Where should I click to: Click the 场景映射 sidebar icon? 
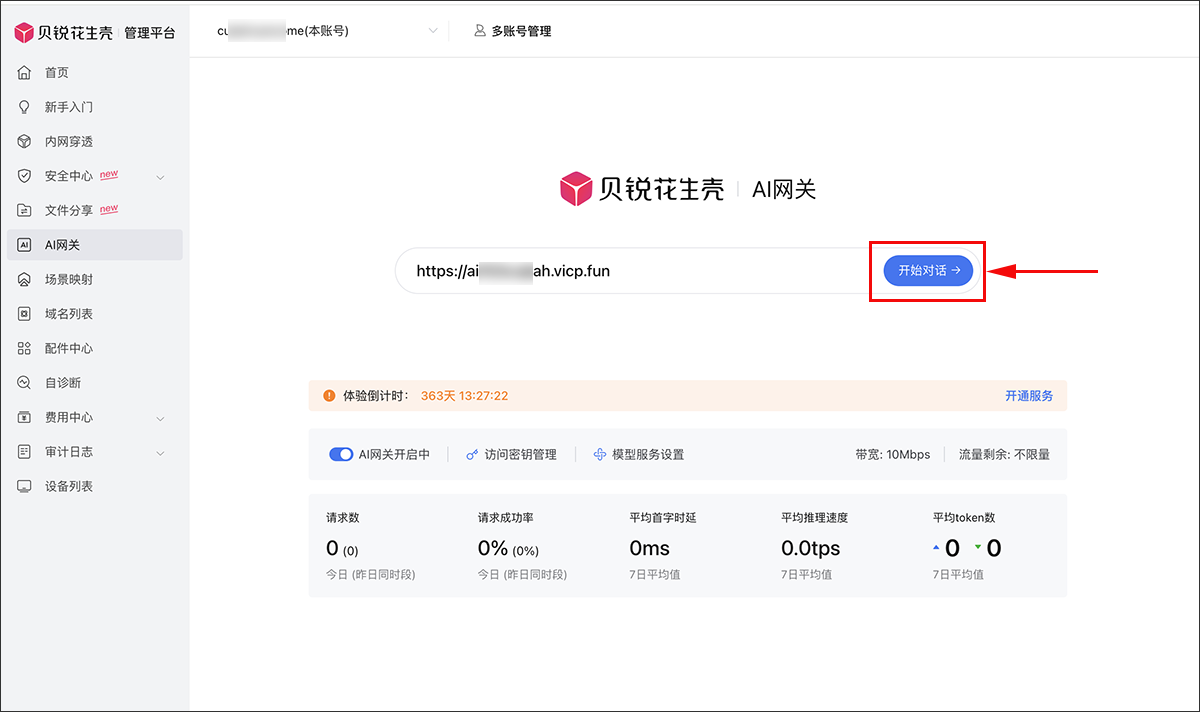pyautogui.click(x=25, y=280)
